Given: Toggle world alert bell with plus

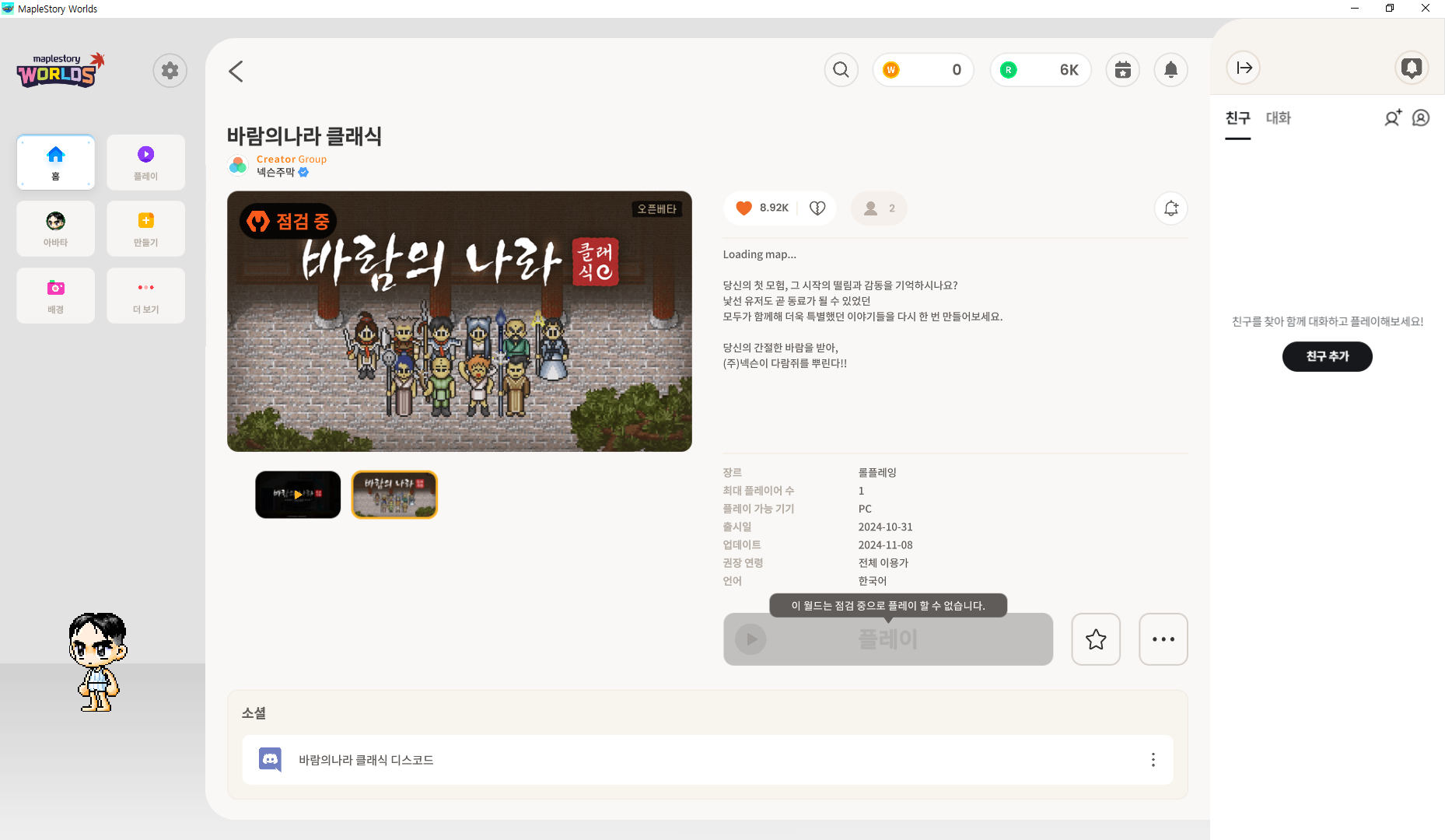Looking at the screenshot, I should (x=1170, y=208).
